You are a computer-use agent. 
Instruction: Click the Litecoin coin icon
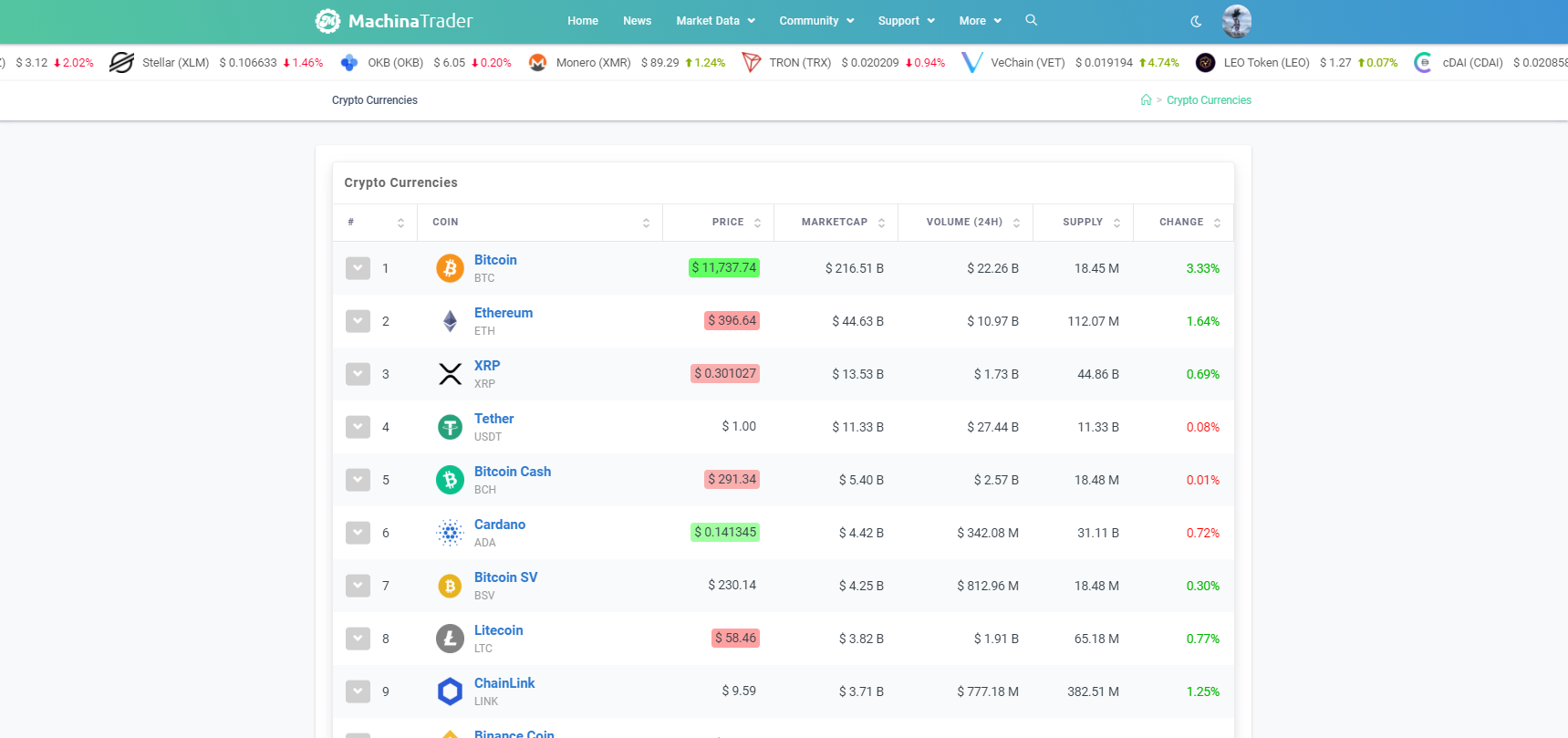450,639
